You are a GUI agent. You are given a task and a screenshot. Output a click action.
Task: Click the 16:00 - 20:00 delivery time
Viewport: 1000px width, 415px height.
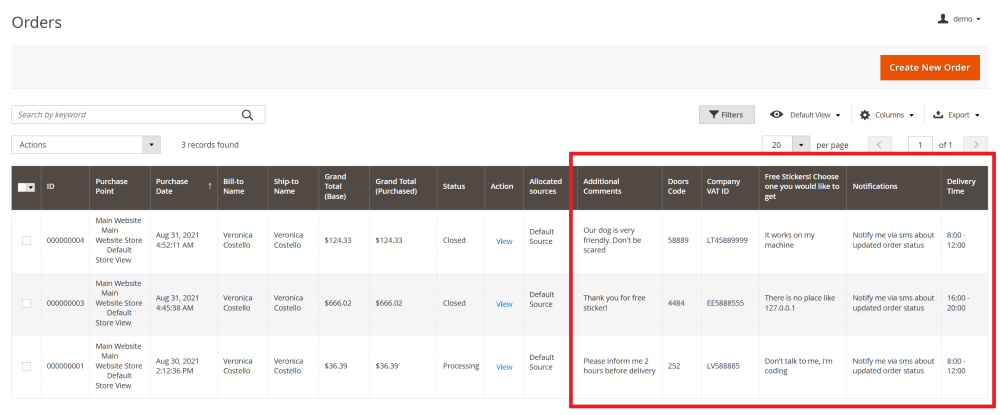tap(959, 303)
